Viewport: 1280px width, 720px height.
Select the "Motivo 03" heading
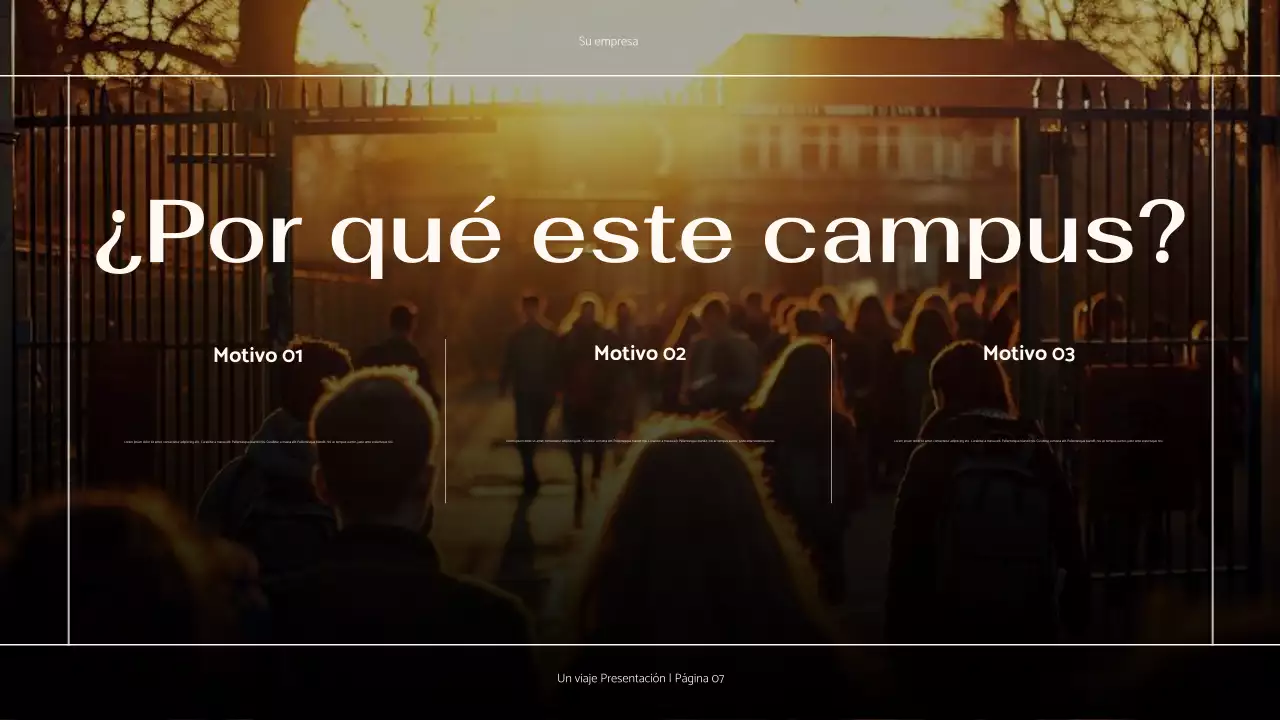(1028, 353)
